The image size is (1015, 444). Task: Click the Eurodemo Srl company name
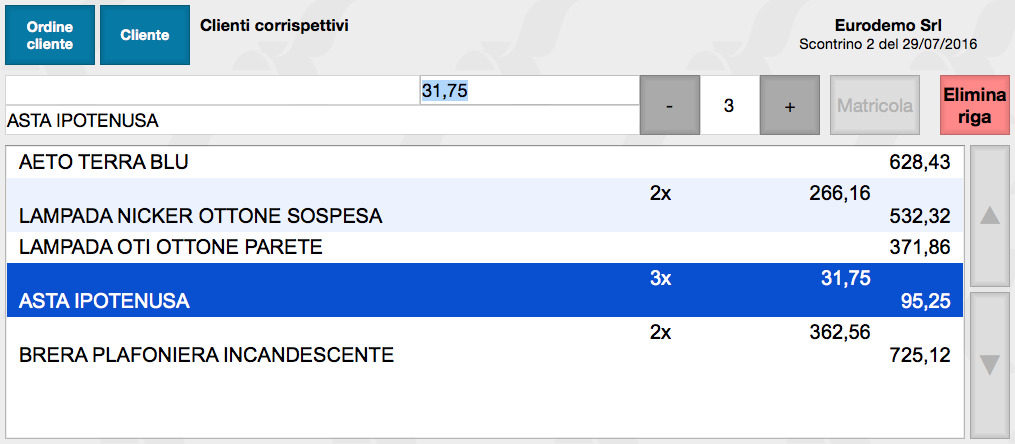pyautogui.click(x=888, y=25)
